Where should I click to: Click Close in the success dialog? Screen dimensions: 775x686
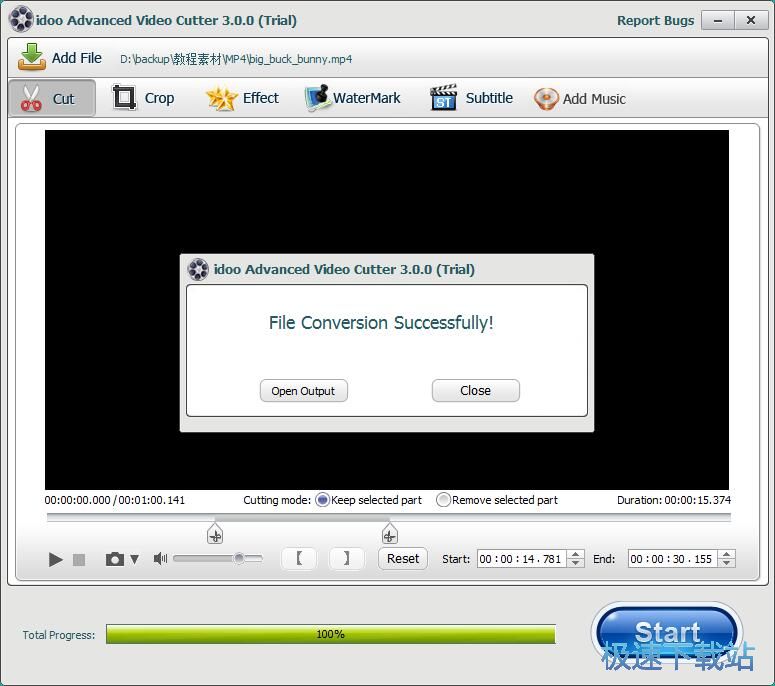[x=475, y=390]
